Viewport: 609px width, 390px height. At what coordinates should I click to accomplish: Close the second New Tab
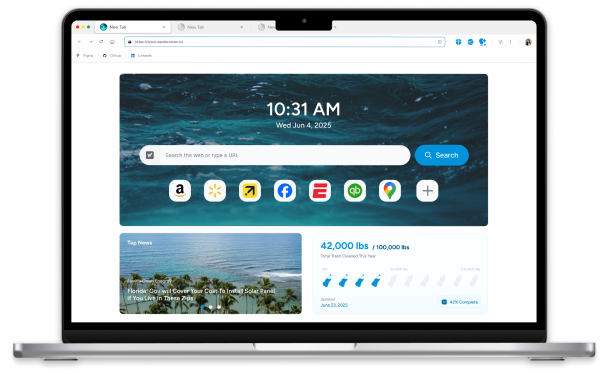coord(242,27)
